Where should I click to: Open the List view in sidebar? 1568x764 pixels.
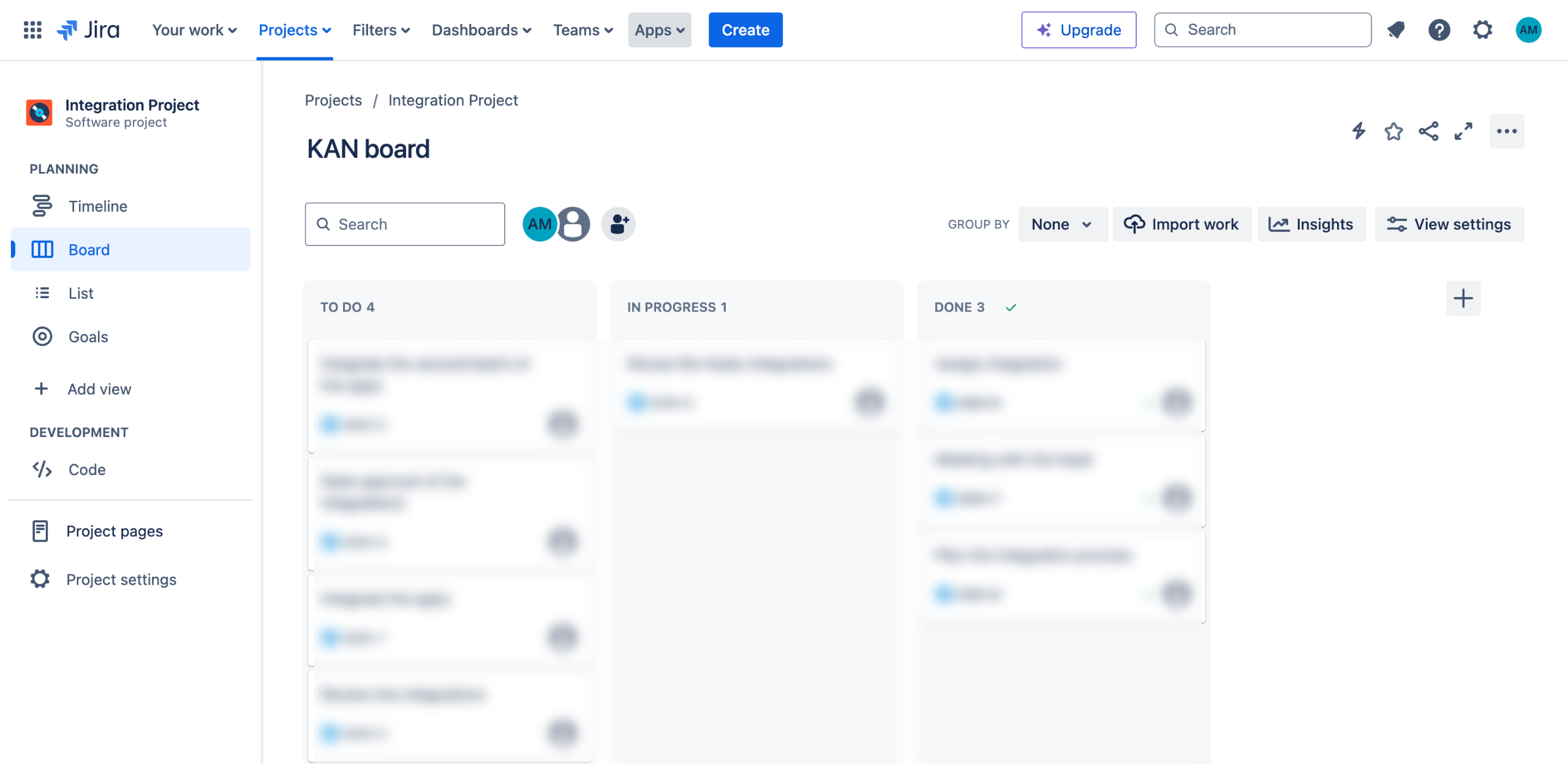pyautogui.click(x=81, y=293)
